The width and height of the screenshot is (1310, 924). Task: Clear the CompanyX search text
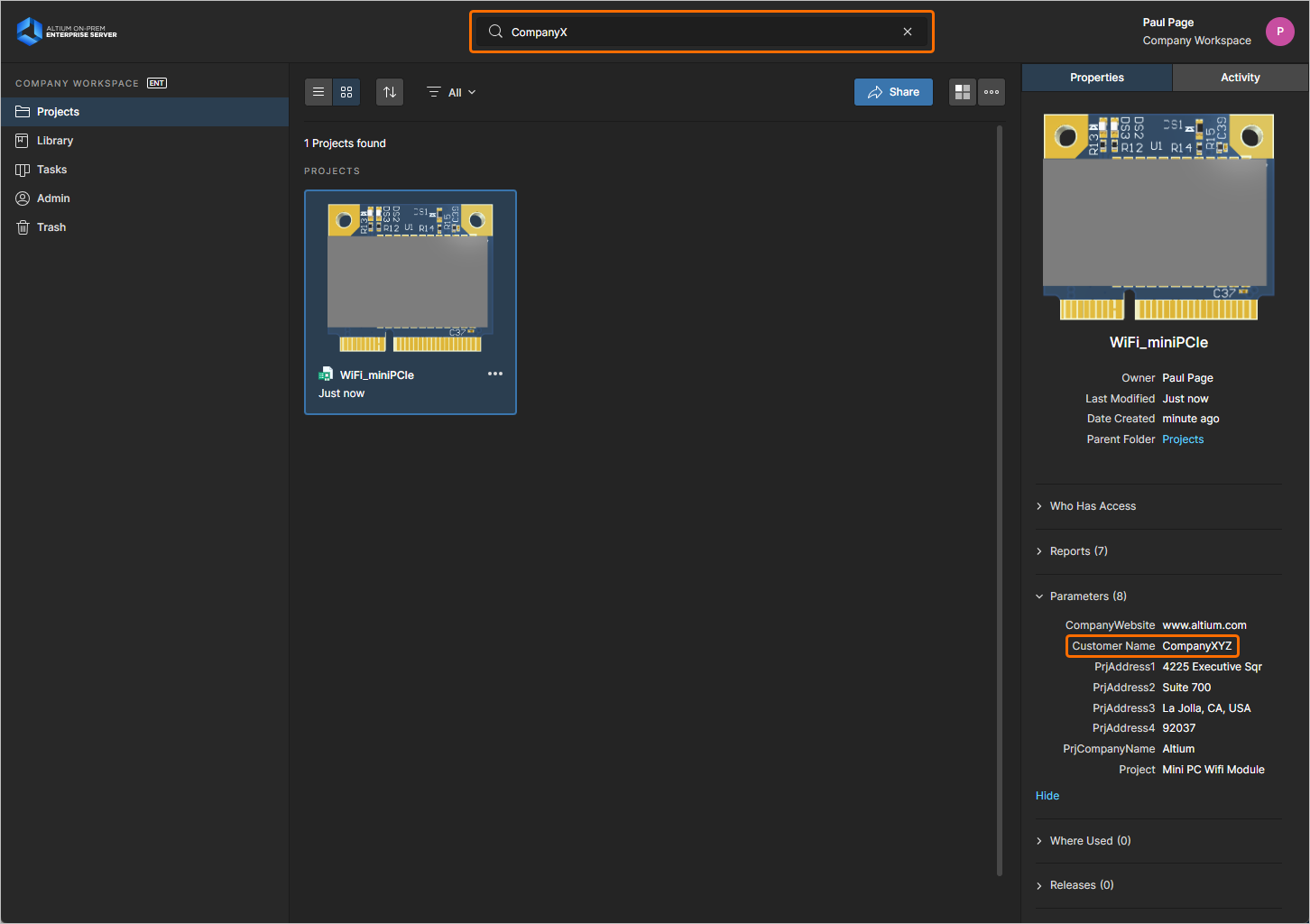click(908, 32)
